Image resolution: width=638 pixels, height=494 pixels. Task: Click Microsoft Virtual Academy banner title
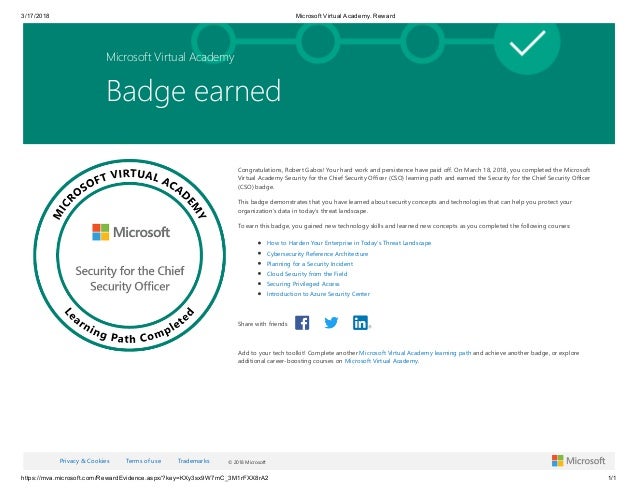(x=170, y=57)
